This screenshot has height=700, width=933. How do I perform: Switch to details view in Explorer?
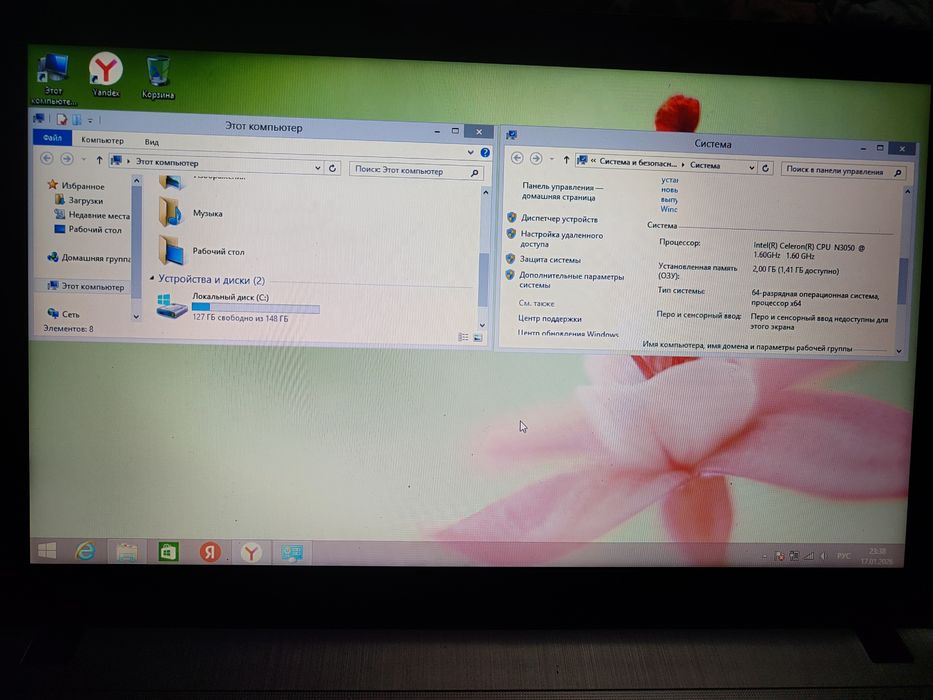point(463,338)
